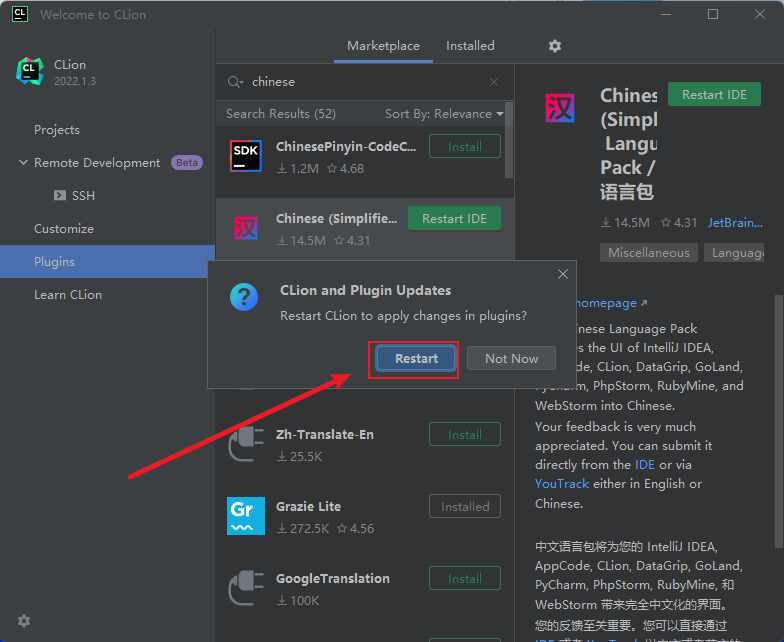Image resolution: width=784 pixels, height=642 pixels.
Task: Click the Language tag in plugin details
Action: pyautogui.click(x=734, y=253)
